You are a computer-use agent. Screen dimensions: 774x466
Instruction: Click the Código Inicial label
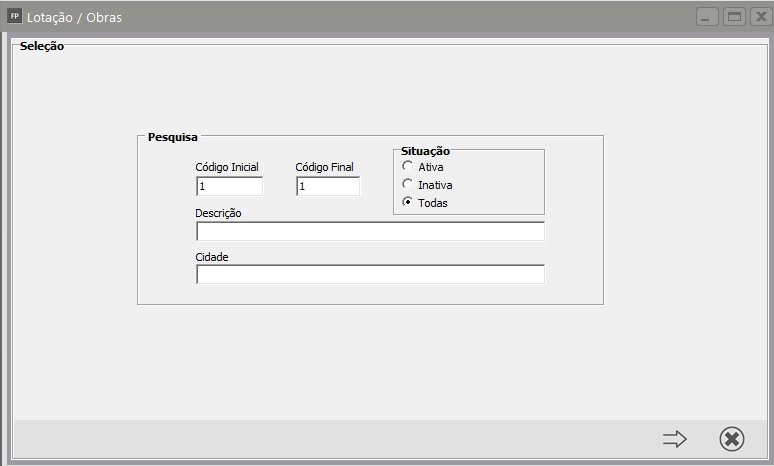coord(227,167)
